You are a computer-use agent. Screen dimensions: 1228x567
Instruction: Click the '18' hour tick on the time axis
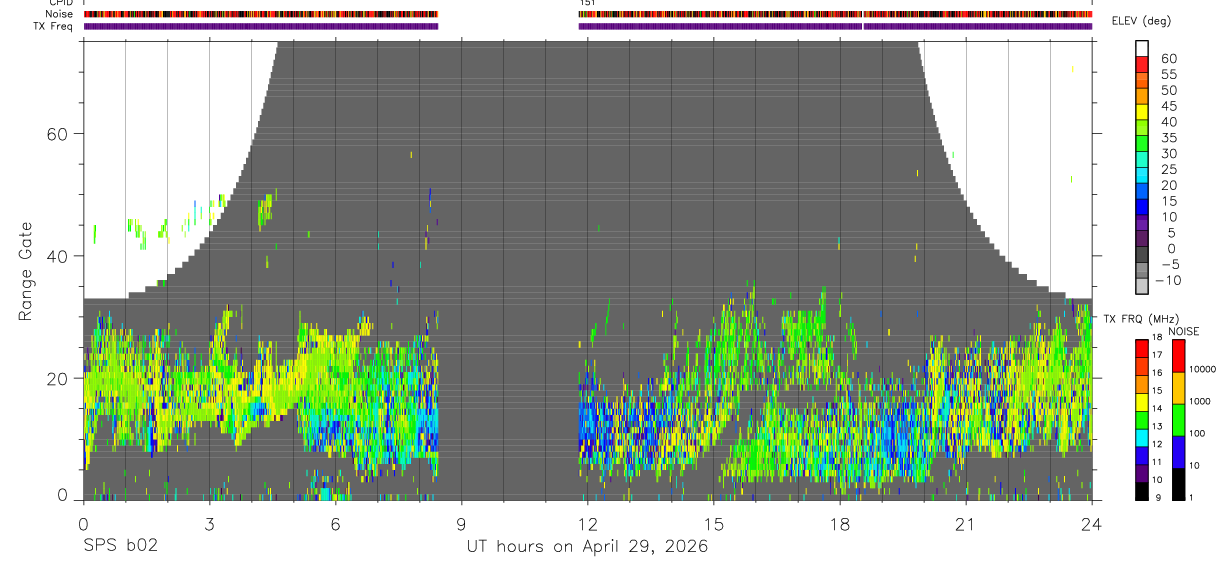coord(840,524)
